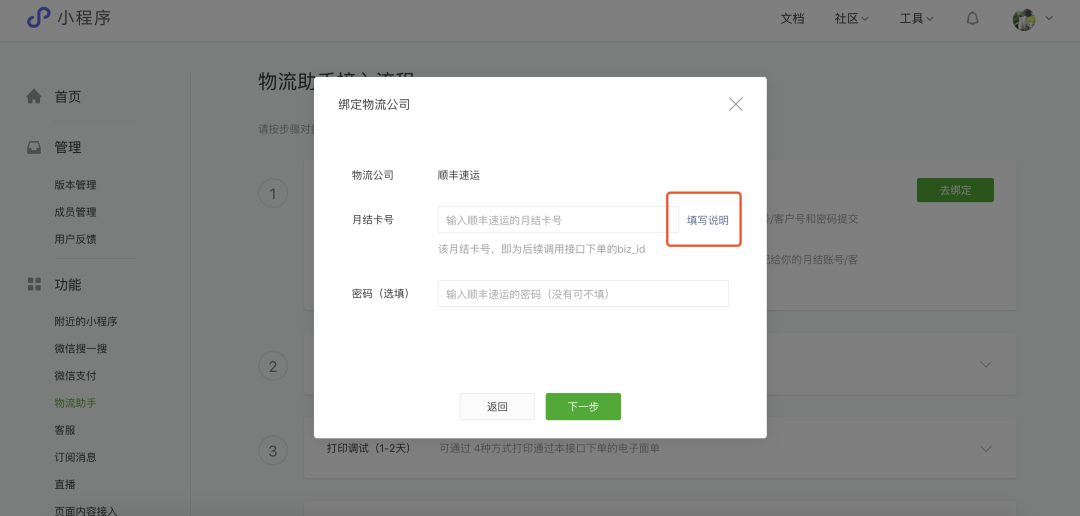Open 用户反馈 in the sidebar

(75, 239)
